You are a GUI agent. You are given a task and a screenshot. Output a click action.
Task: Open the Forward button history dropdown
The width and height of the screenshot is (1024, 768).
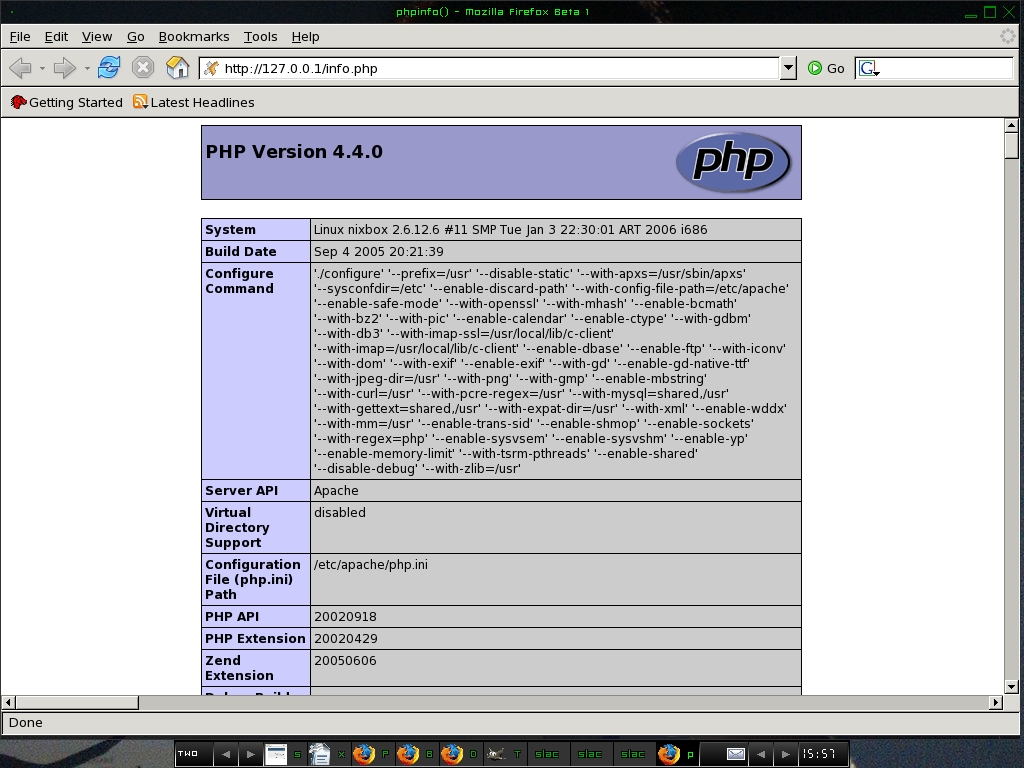point(87,68)
